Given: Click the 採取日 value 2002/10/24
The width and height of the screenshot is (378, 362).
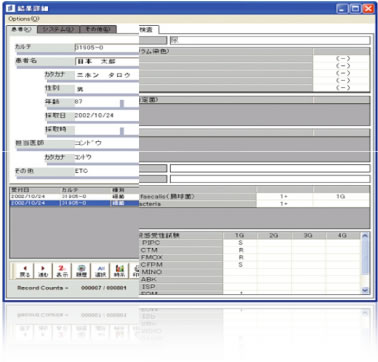Looking at the screenshot, I should pyautogui.click(x=94, y=115).
